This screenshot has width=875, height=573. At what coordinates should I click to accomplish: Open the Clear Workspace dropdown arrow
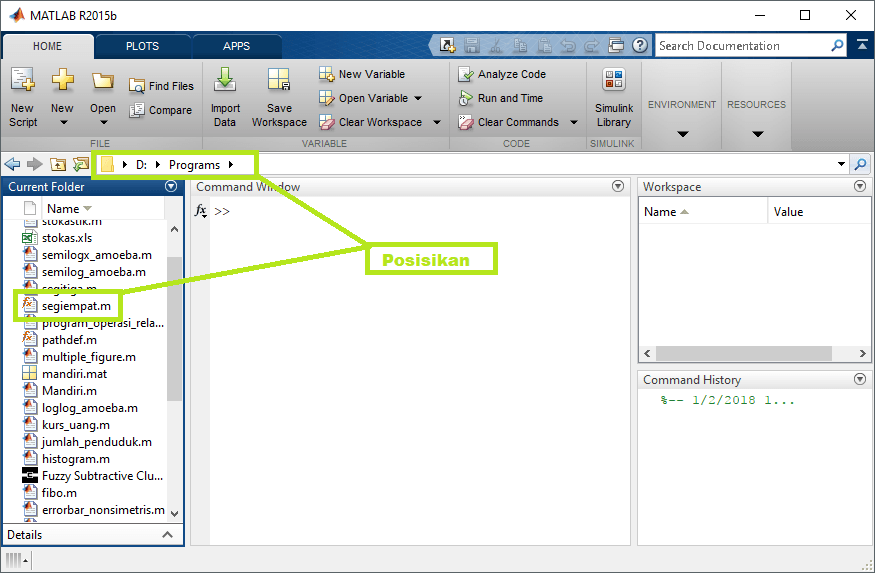(437, 122)
